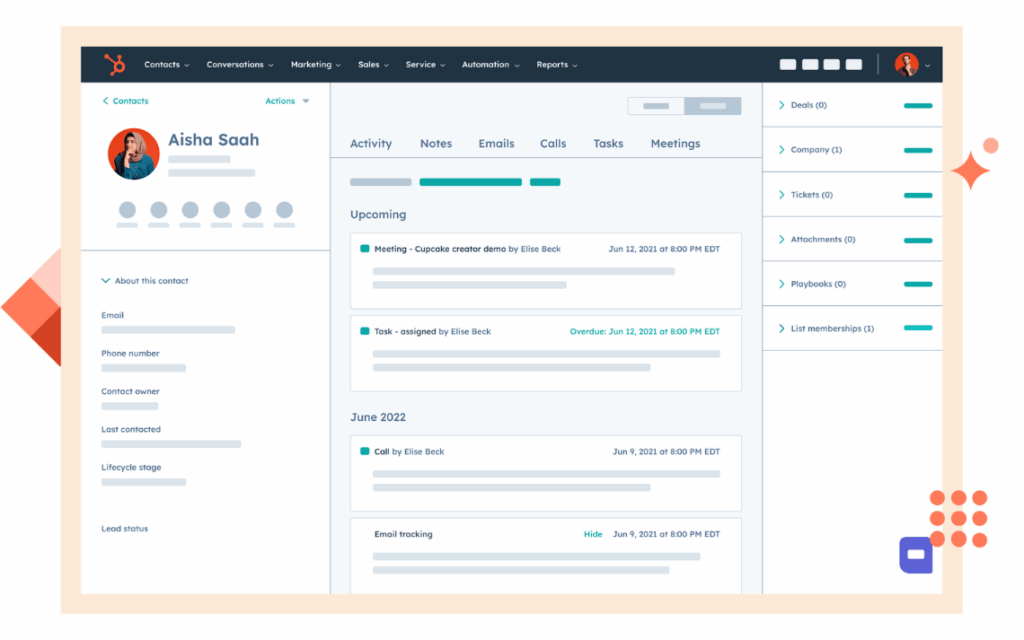Image resolution: width=1024 pixels, height=640 pixels.
Task: Open the Service menu
Action: [425, 65]
